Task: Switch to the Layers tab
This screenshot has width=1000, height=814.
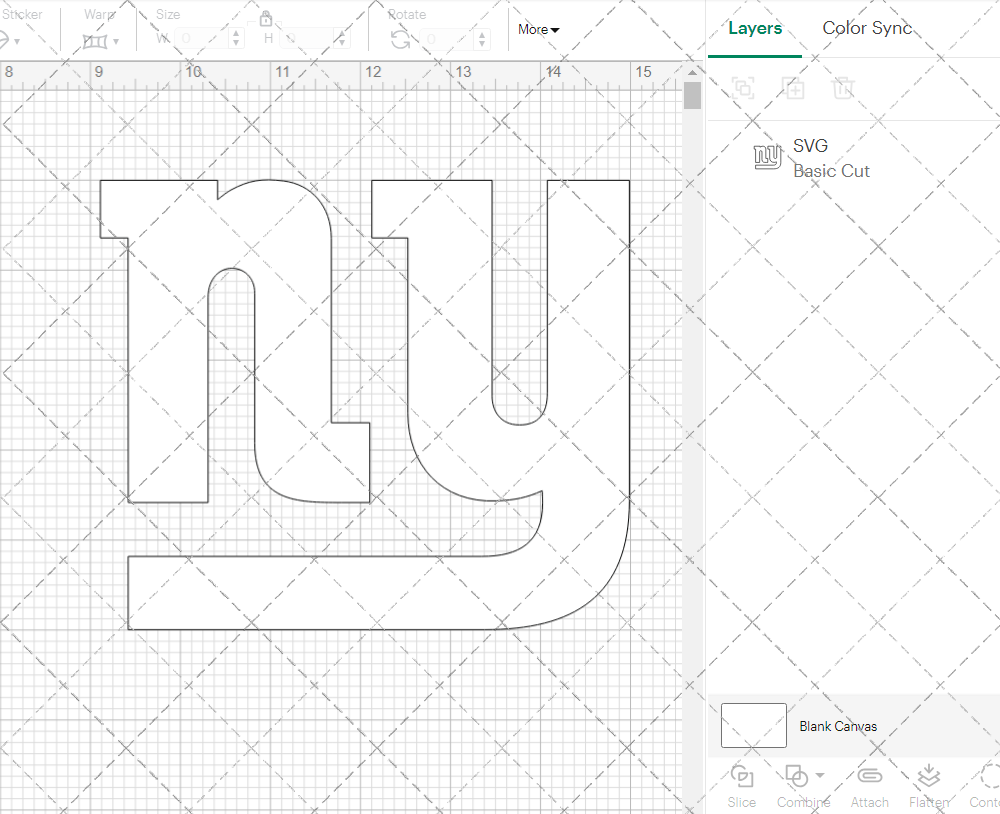Action: tap(755, 29)
